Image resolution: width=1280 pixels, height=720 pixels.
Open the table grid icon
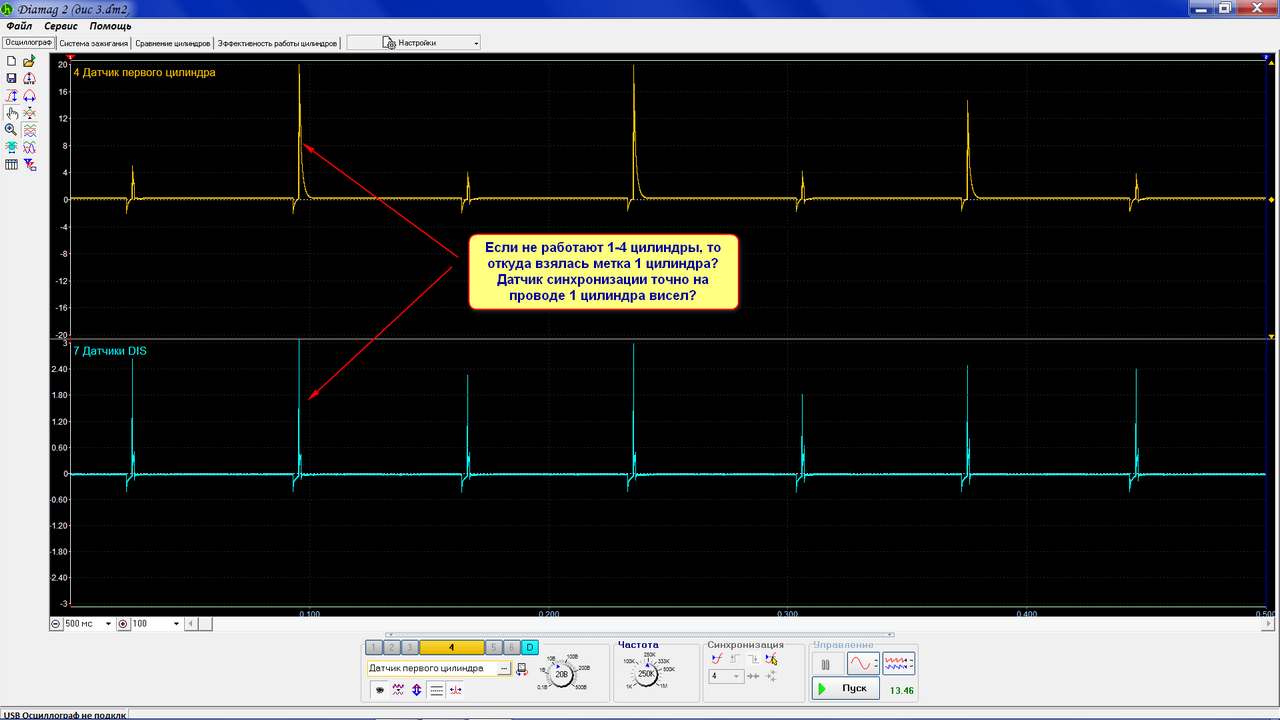point(11,164)
